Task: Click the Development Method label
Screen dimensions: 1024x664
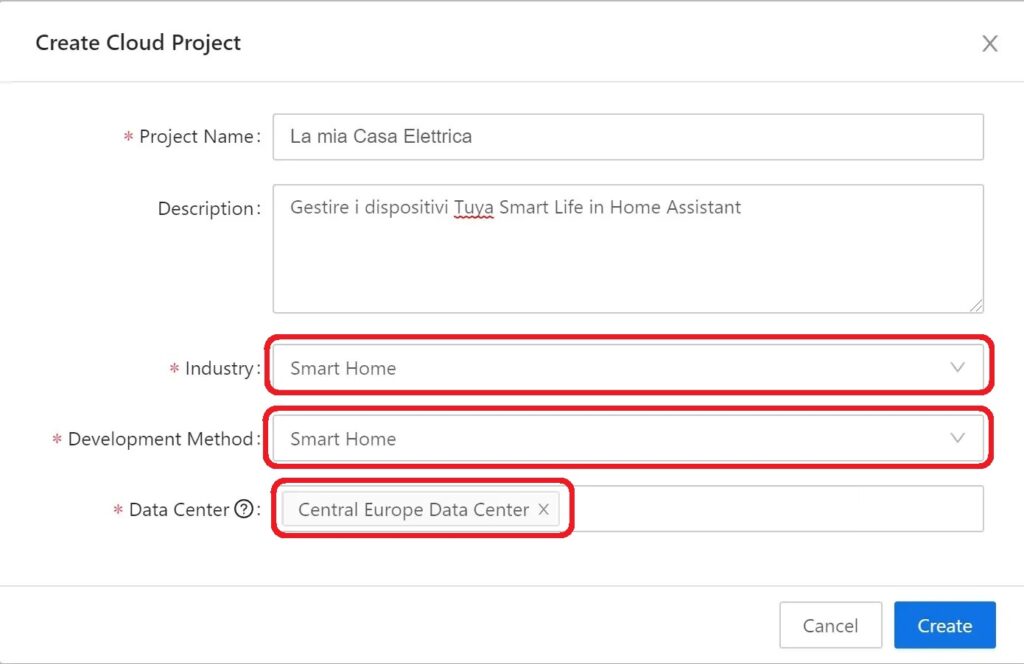Action: coord(160,439)
